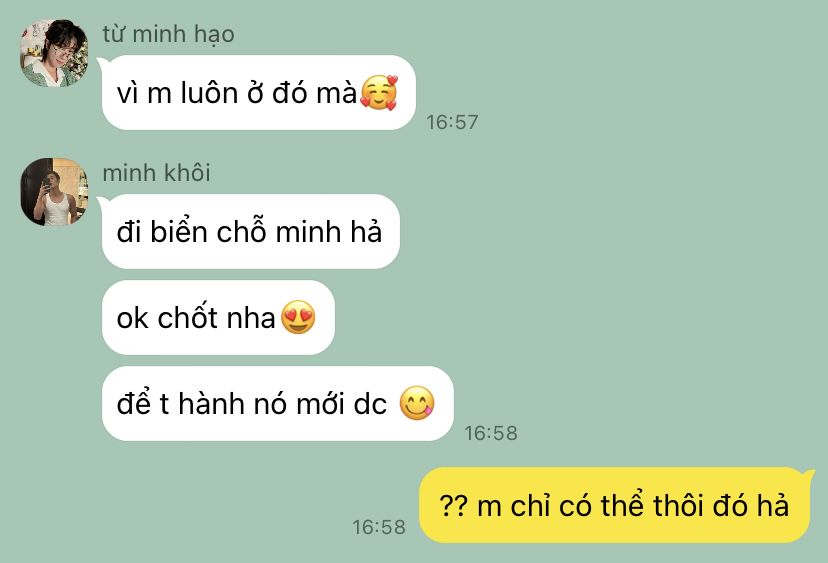Select the message "đi biển chỗ minh hả"

[251, 231]
